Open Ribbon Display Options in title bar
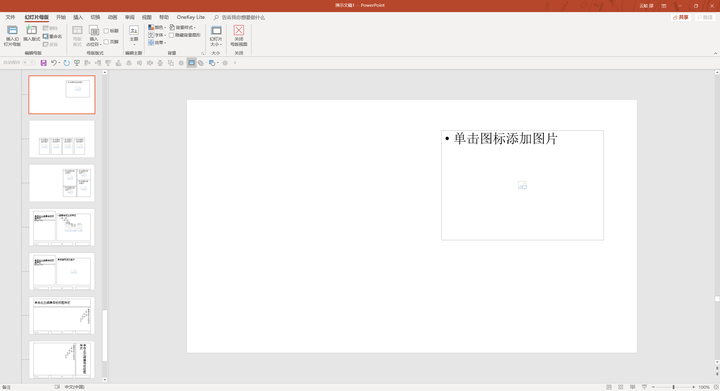Screen dimensions: 720x391 click(x=664, y=6)
